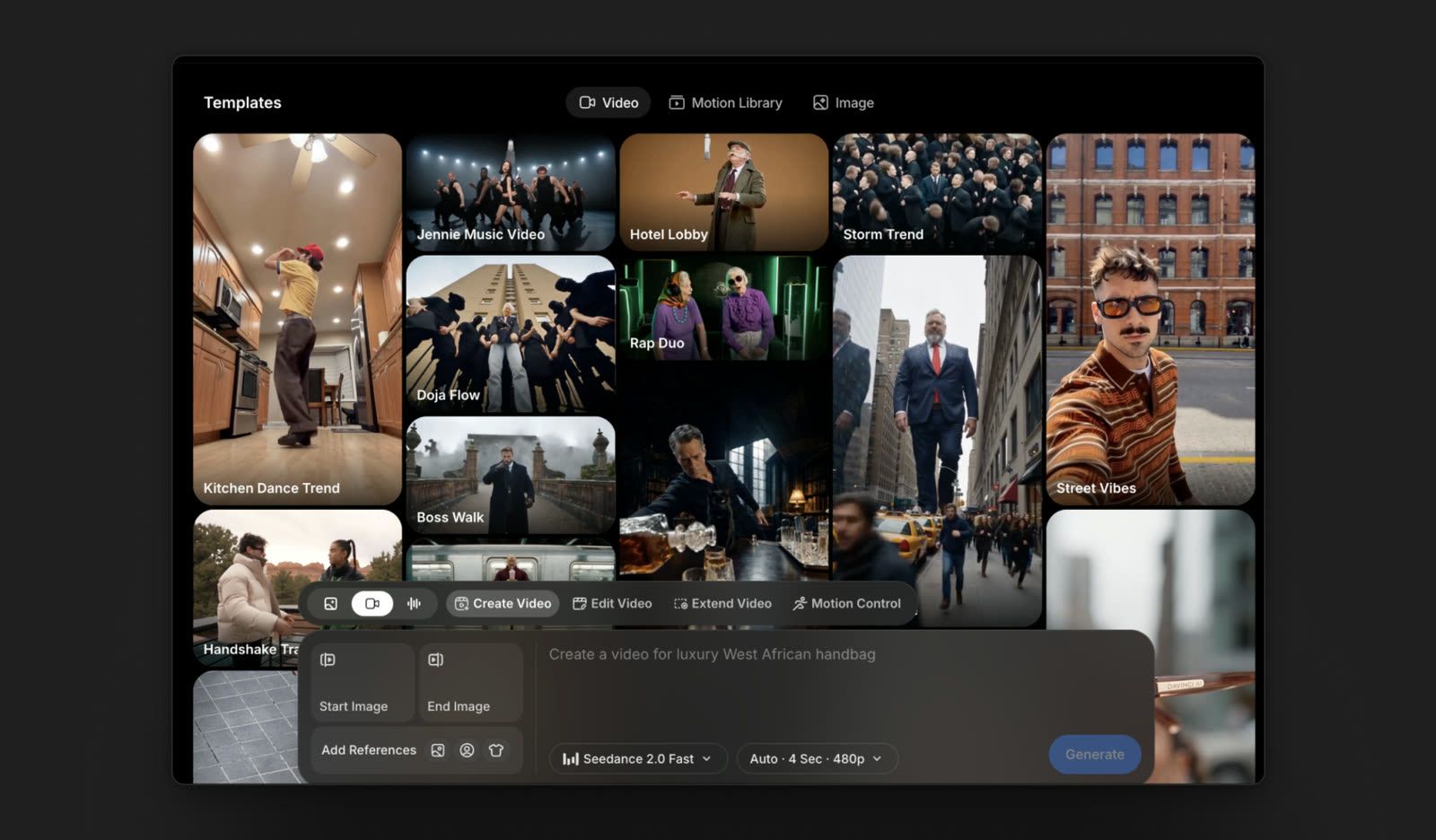This screenshot has height=840, width=1436.
Task: Select the Storm Trend template
Action: [x=937, y=192]
